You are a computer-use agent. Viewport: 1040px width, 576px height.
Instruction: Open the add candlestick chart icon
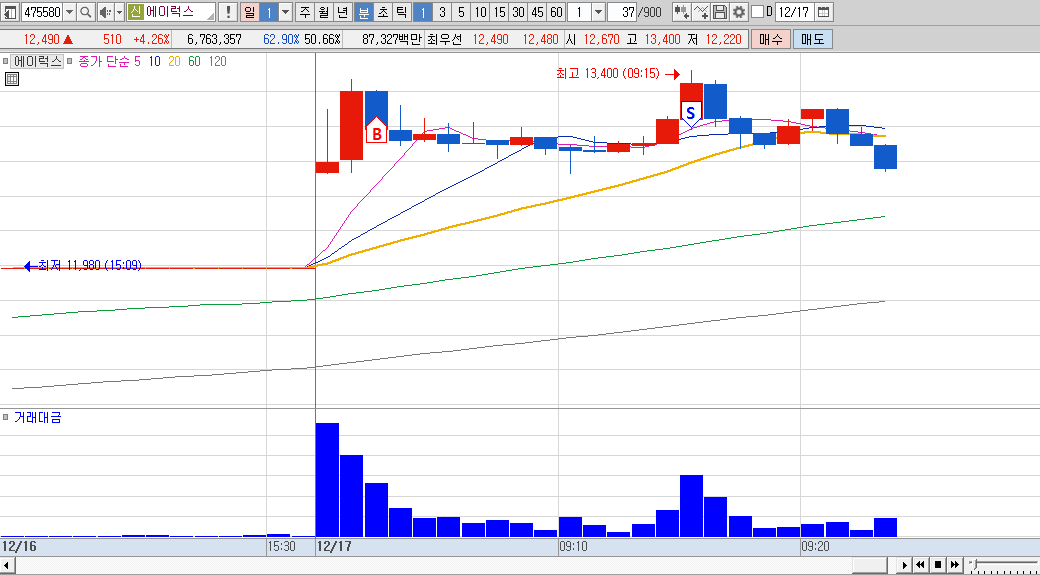682,12
